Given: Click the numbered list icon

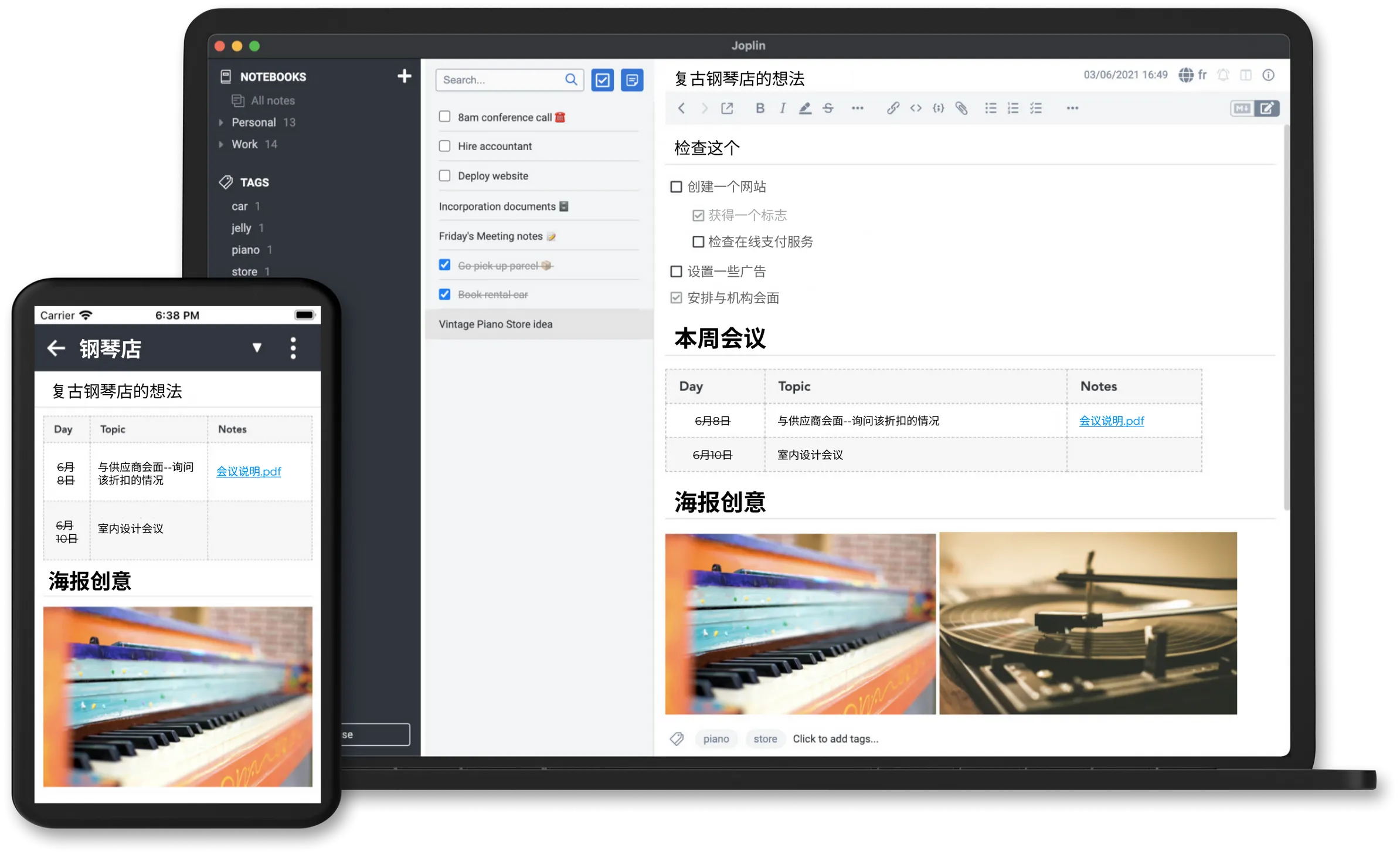Looking at the screenshot, I should [x=1012, y=108].
